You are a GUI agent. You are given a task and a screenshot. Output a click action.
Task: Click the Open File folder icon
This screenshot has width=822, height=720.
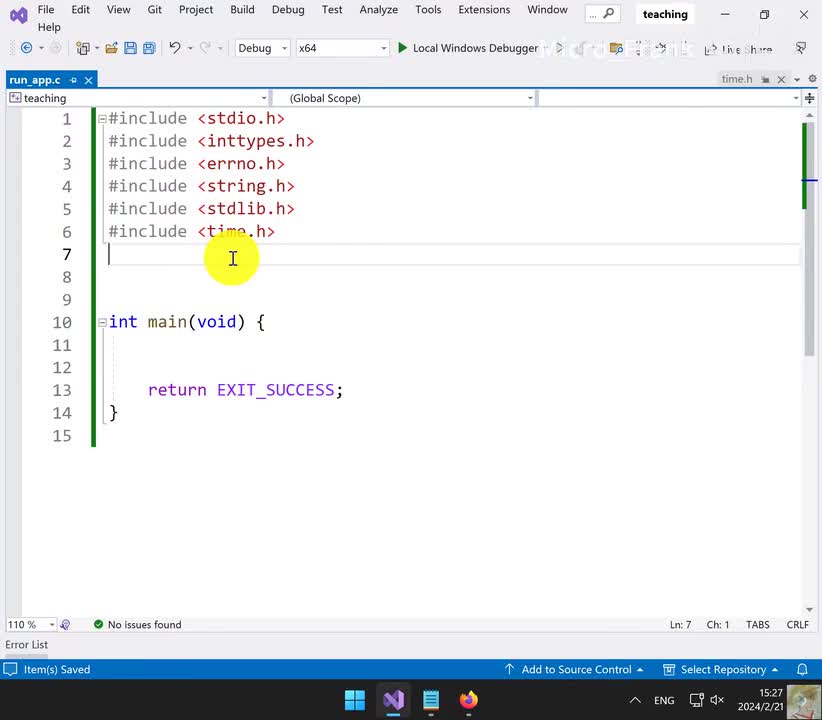pyautogui.click(x=111, y=48)
